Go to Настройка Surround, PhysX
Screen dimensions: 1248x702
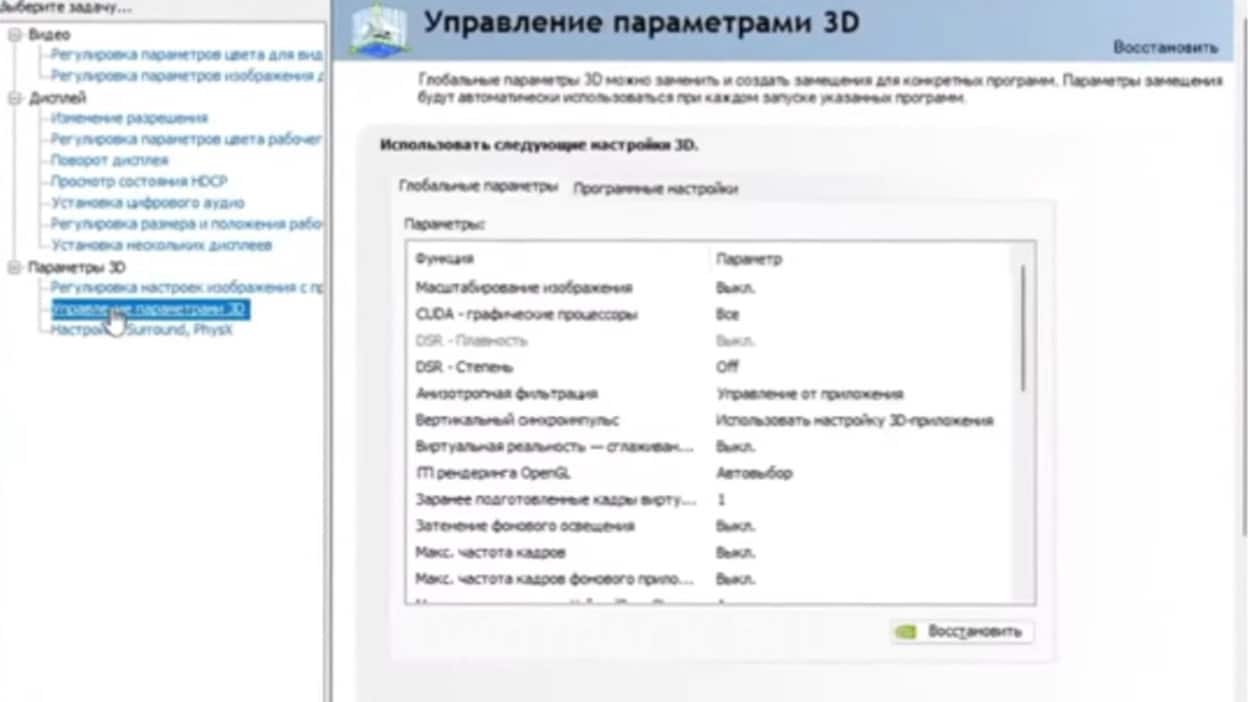[141, 330]
